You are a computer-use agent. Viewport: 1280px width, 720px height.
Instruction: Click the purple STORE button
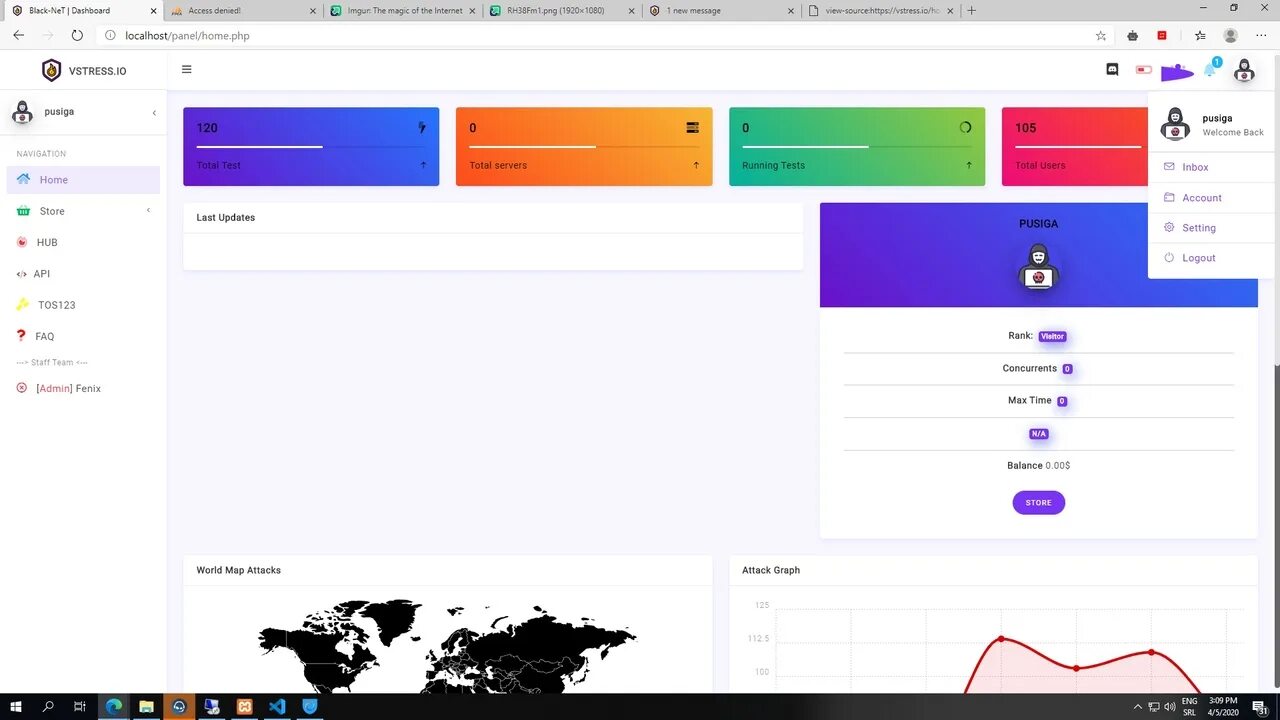1038,503
